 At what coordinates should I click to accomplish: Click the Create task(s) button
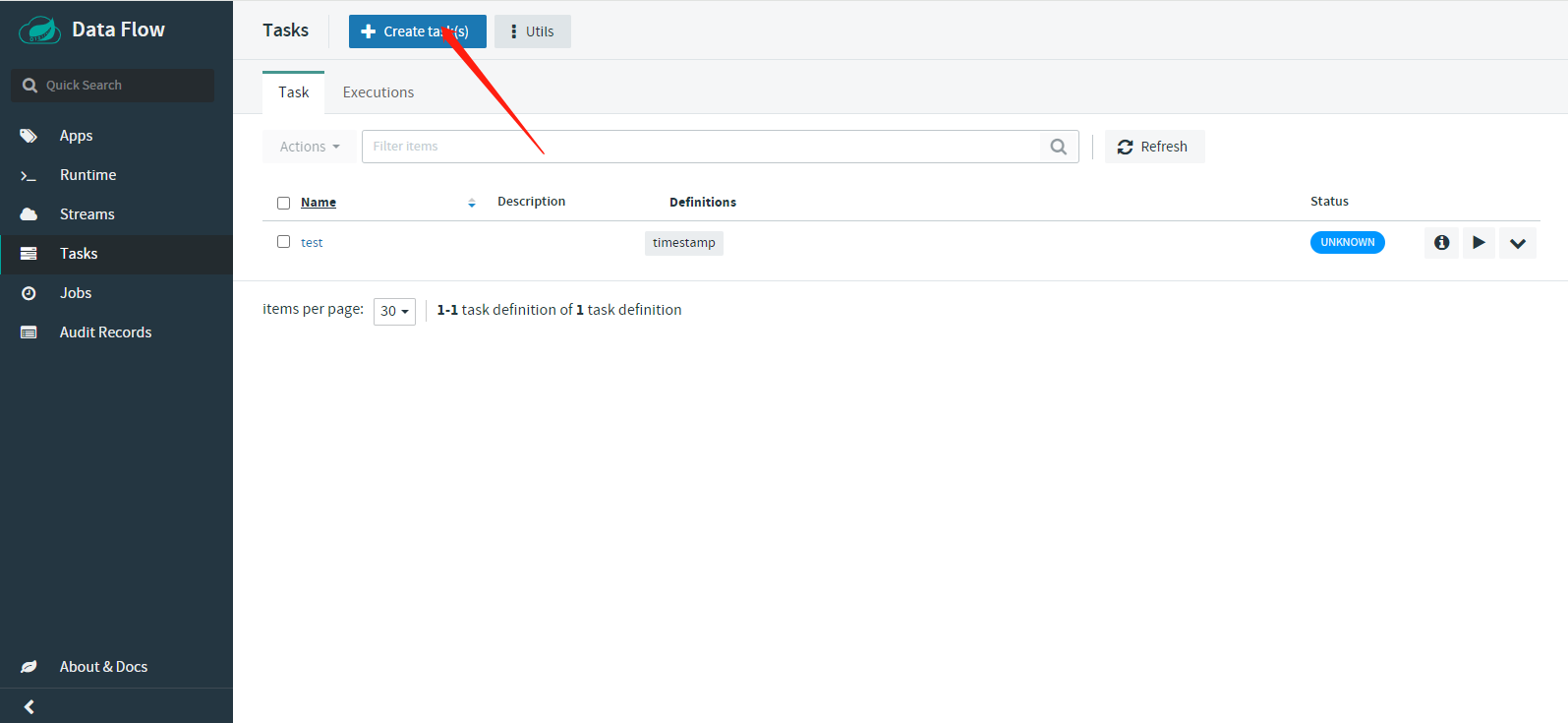[x=418, y=31]
